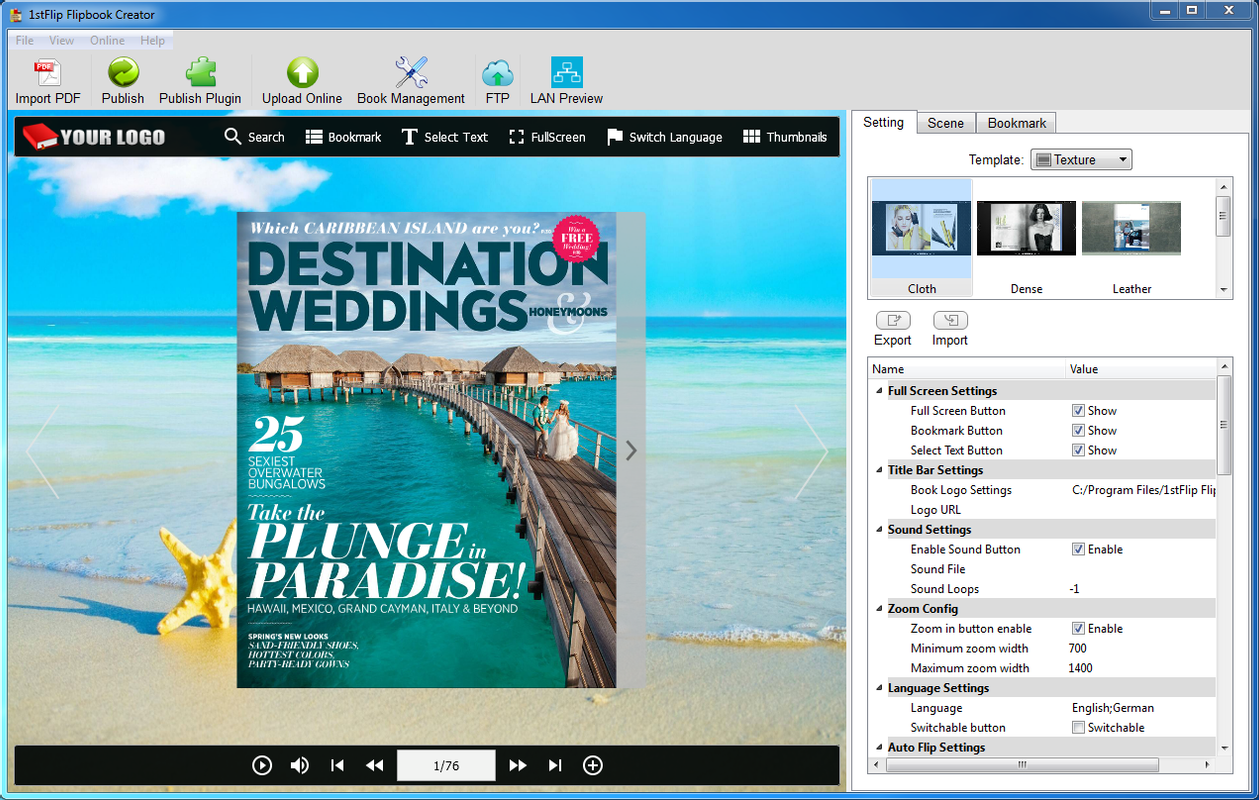The image size is (1259, 800).
Task: Click the page number field 1/76
Action: pyautogui.click(x=446, y=765)
